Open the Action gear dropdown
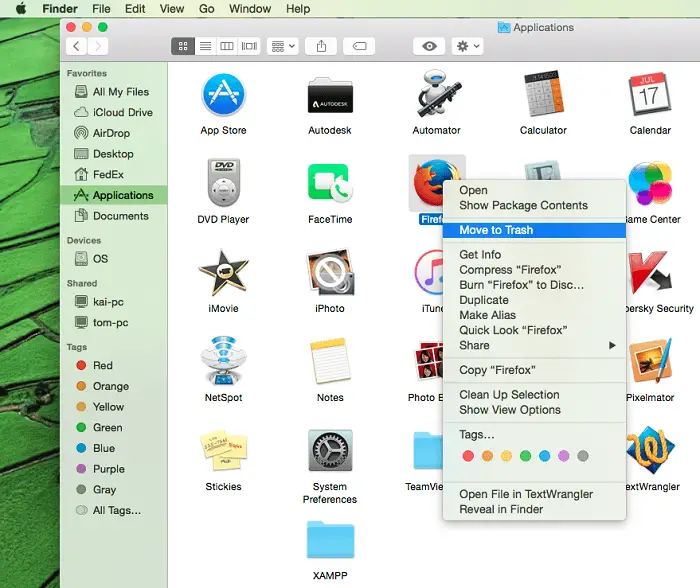The height and width of the screenshot is (588, 700). tap(467, 46)
